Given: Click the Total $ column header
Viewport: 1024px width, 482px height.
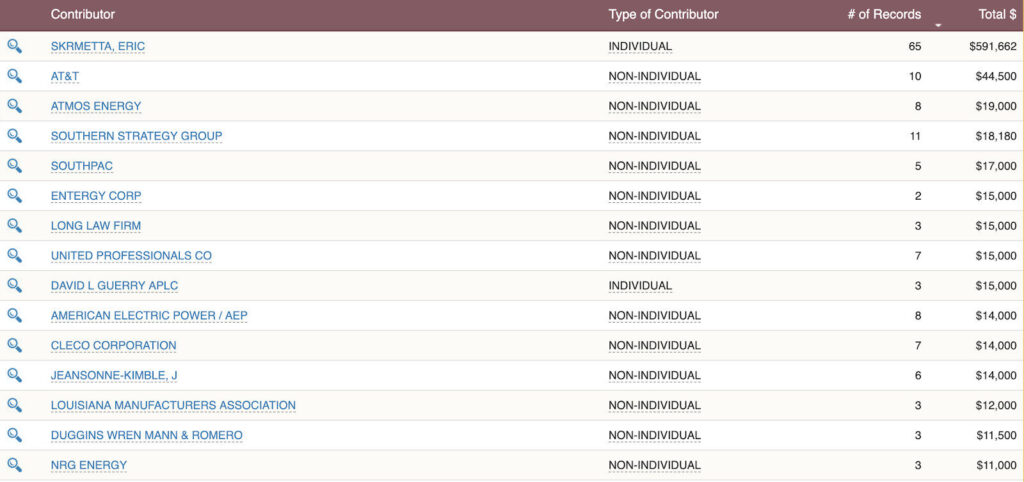Looking at the screenshot, I should pyautogui.click(x=997, y=15).
